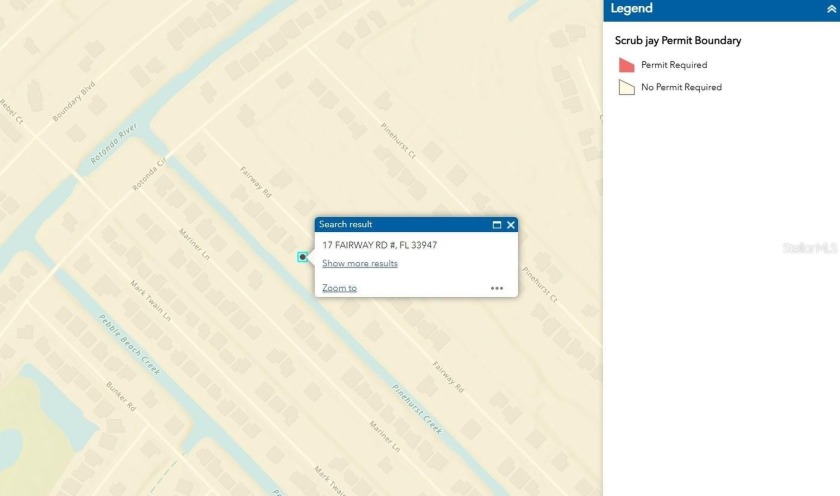Click the Pinehurst Creek label on map
This screenshot has height=496, width=840.
pyautogui.click(x=417, y=408)
